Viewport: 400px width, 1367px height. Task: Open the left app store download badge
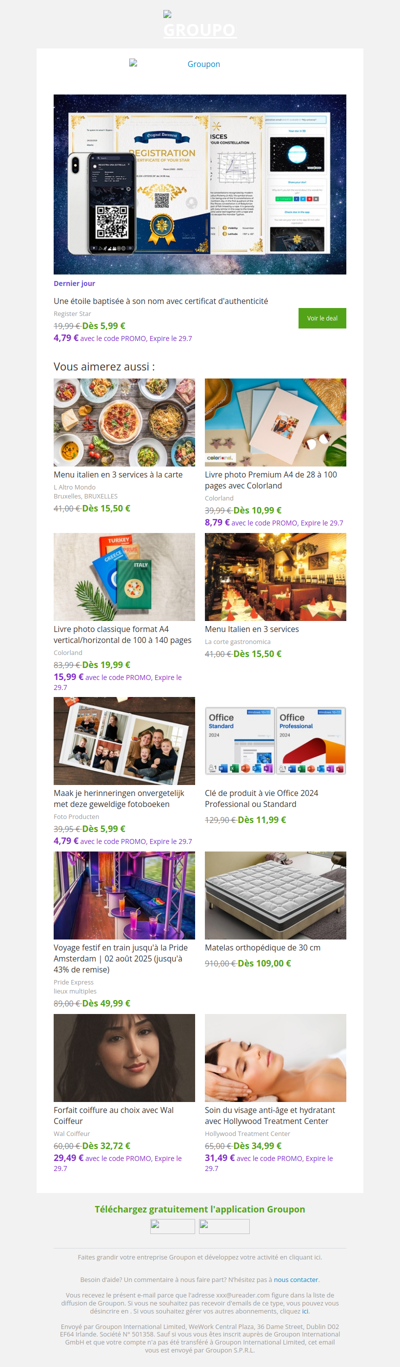click(173, 1226)
